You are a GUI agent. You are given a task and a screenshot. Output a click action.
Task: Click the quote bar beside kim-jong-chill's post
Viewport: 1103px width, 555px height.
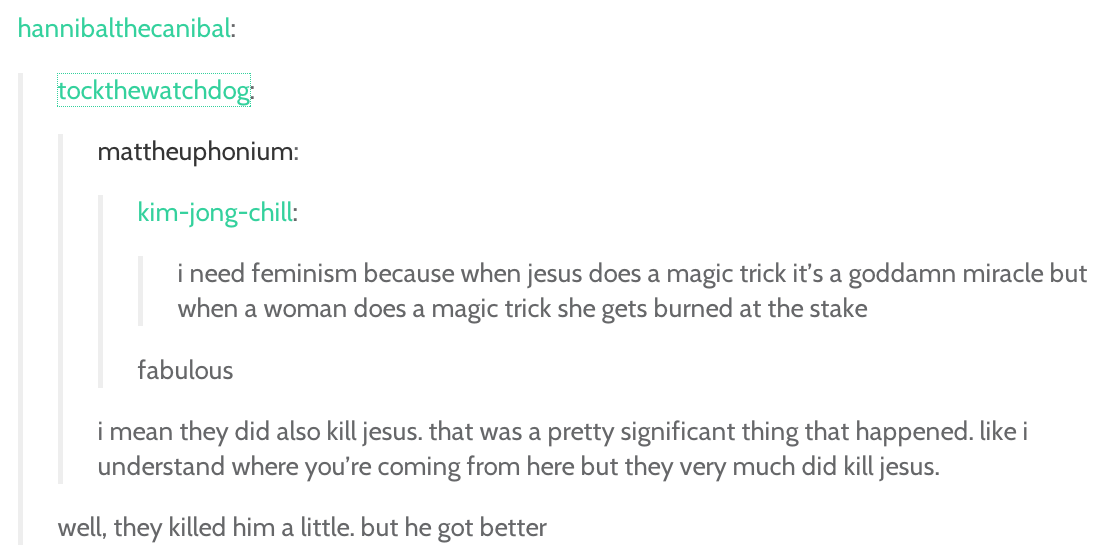point(101,291)
